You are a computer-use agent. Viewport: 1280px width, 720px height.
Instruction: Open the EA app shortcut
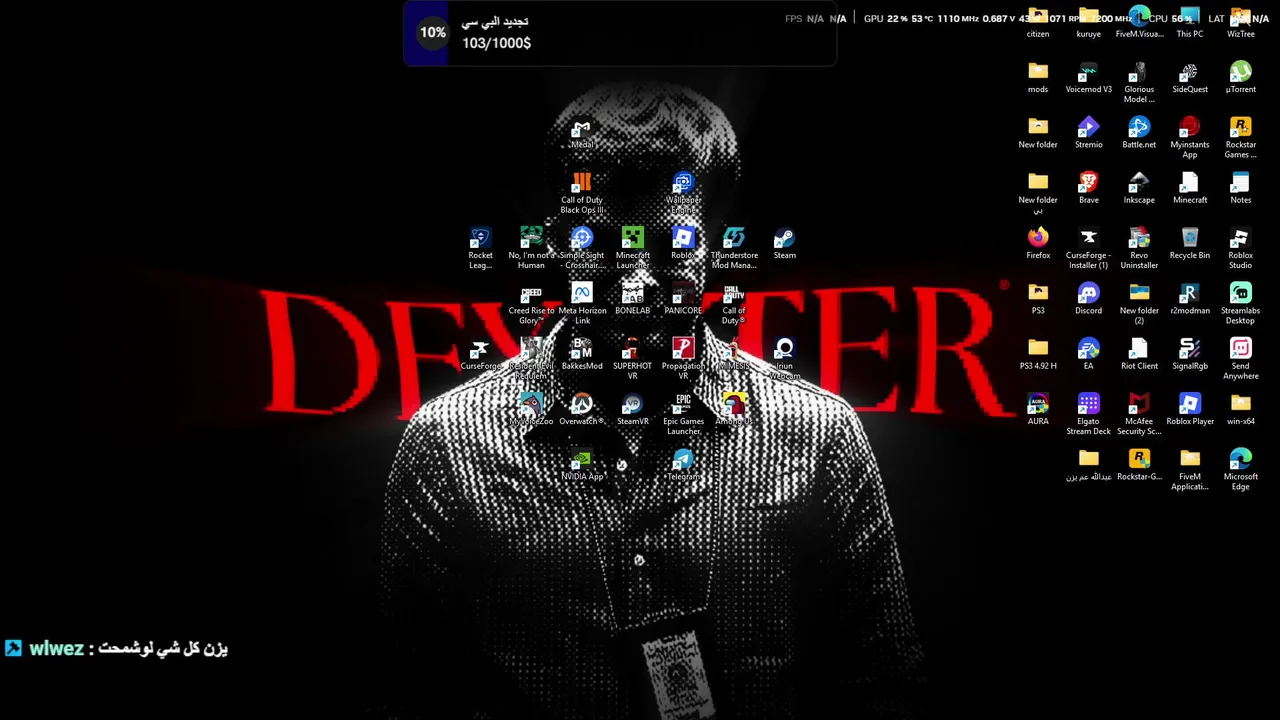[x=1088, y=352]
